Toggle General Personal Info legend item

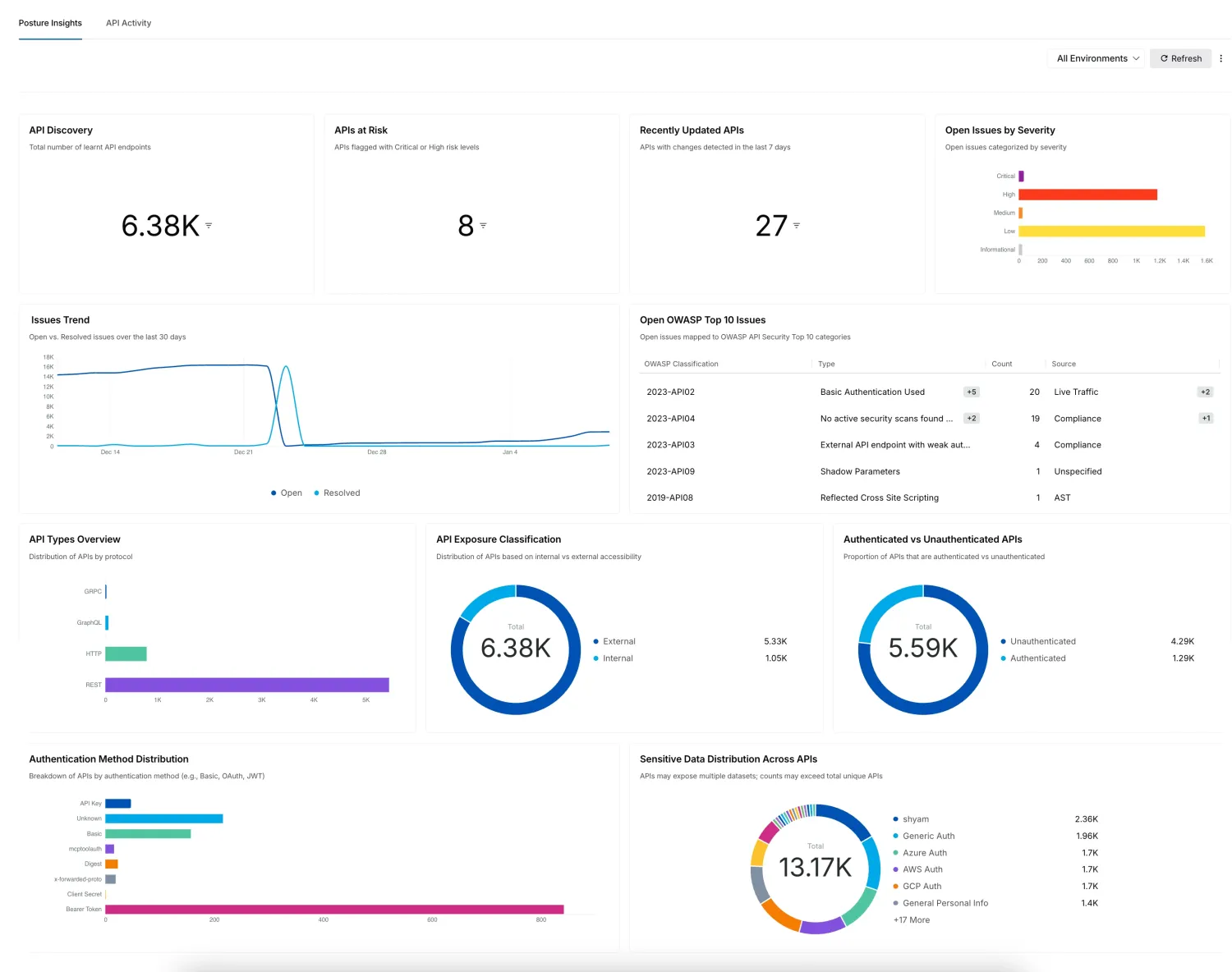pyautogui.click(x=940, y=903)
